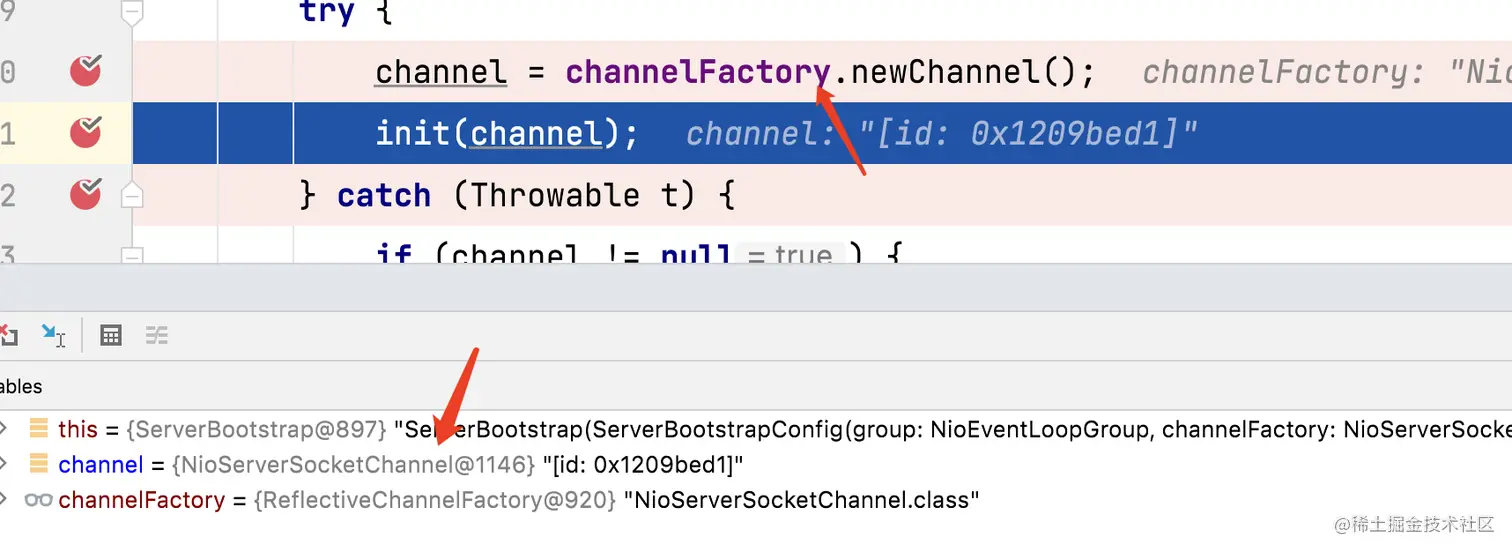Screen dimensions: 1512x552
Task: Expand the 'this' ServerBootstrap variable node
Action: 4,430
